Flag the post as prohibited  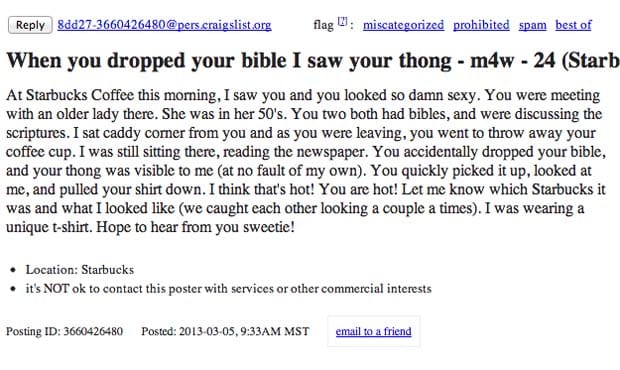(481, 25)
